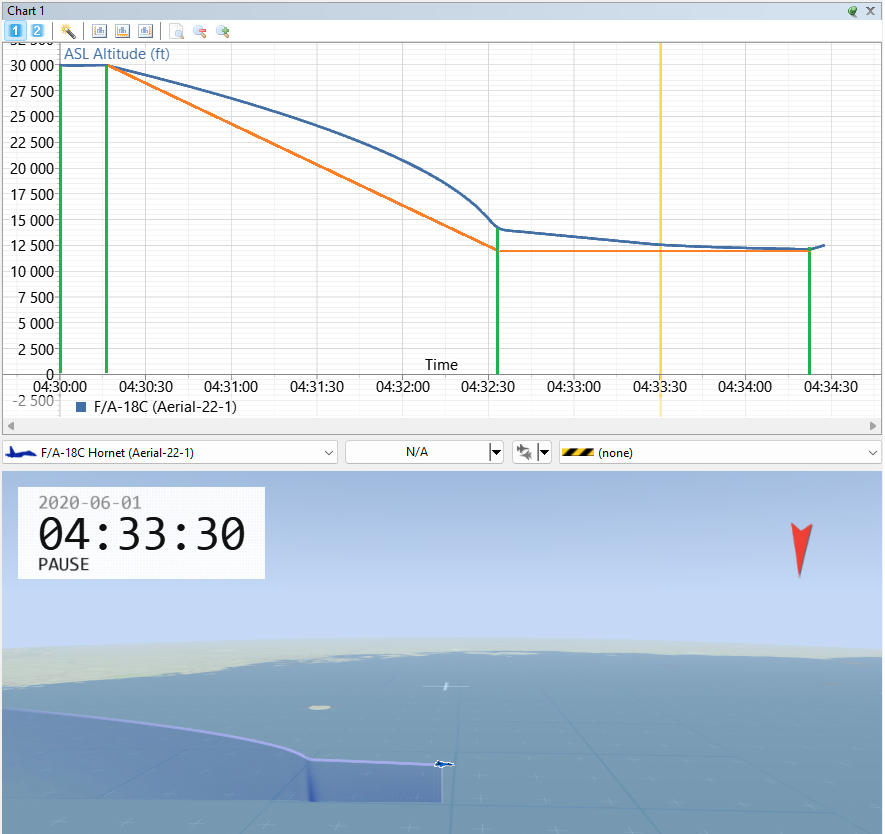Screen dimensions: 885x834
Task: Click the zoom-to-fit page magnifier icon
Action: pyautogui.click(x=177, y=32)
